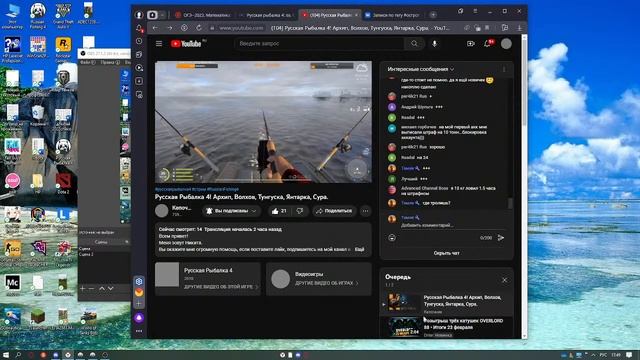The width and height of the screenshot is (640, 360).
Task: Expand Интересные сообщения chat filter dropdown
Action: 421,69
